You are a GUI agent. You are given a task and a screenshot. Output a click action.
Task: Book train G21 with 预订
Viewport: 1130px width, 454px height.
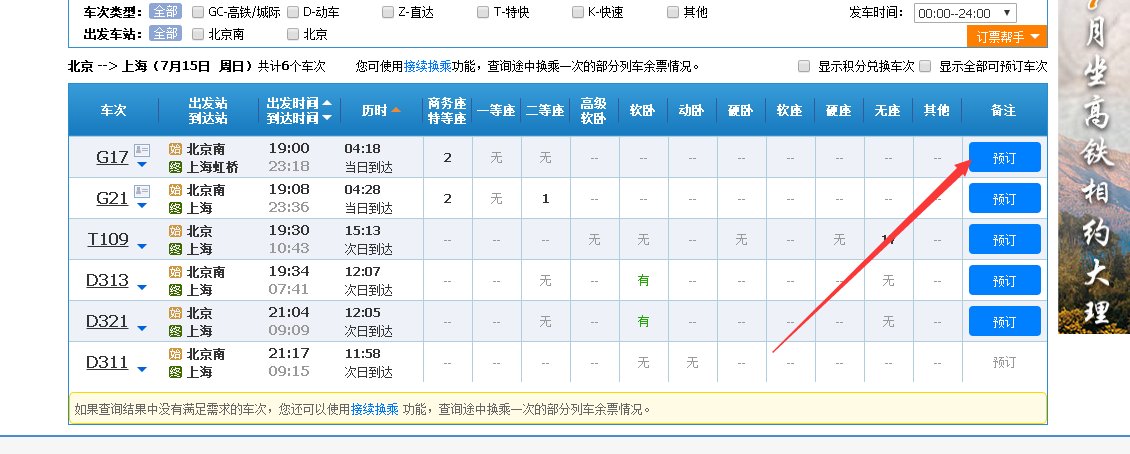click(1005, 199)
